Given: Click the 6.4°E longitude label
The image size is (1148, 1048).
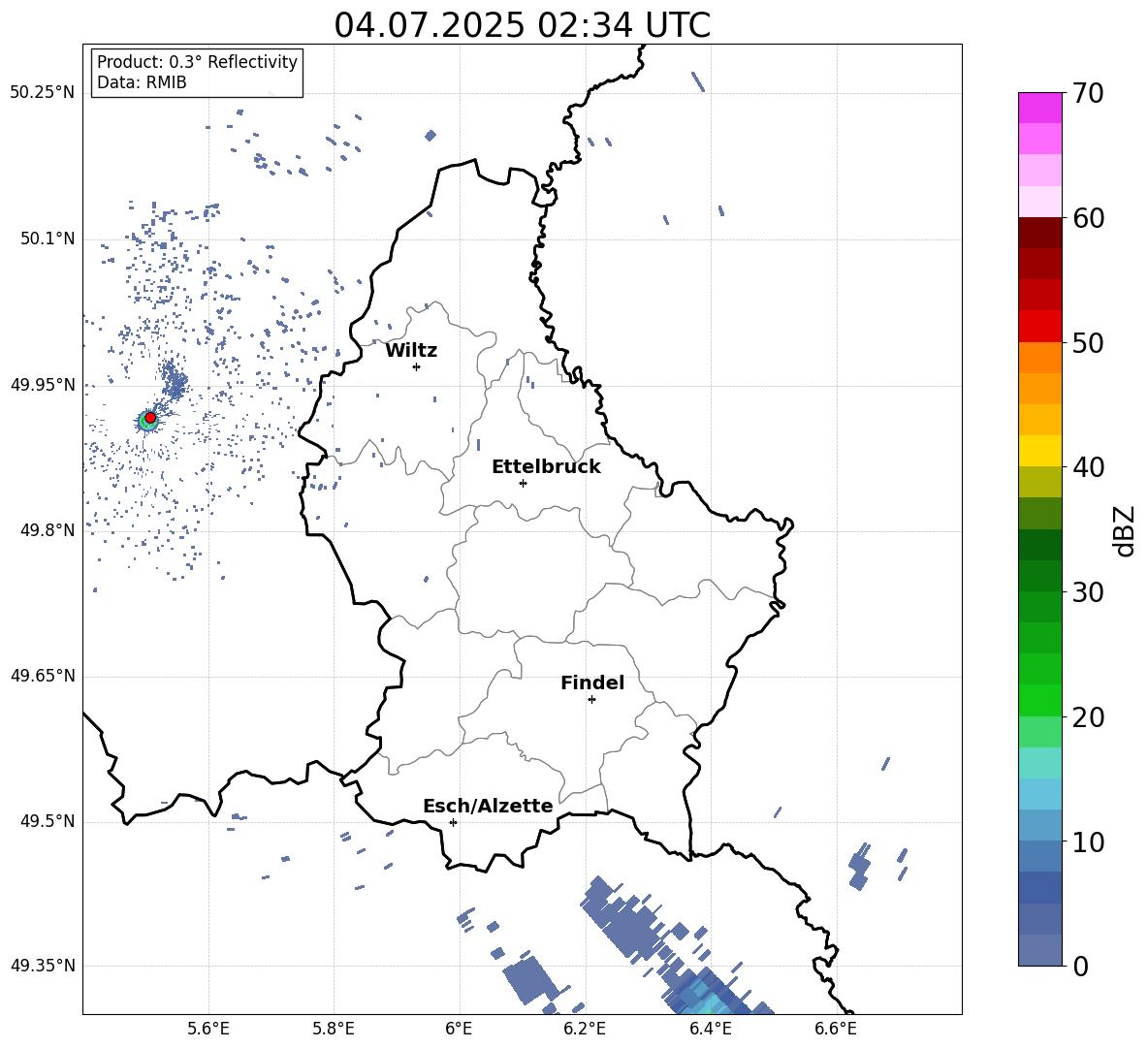Looking at the screenshot, I should [710, 1029].
